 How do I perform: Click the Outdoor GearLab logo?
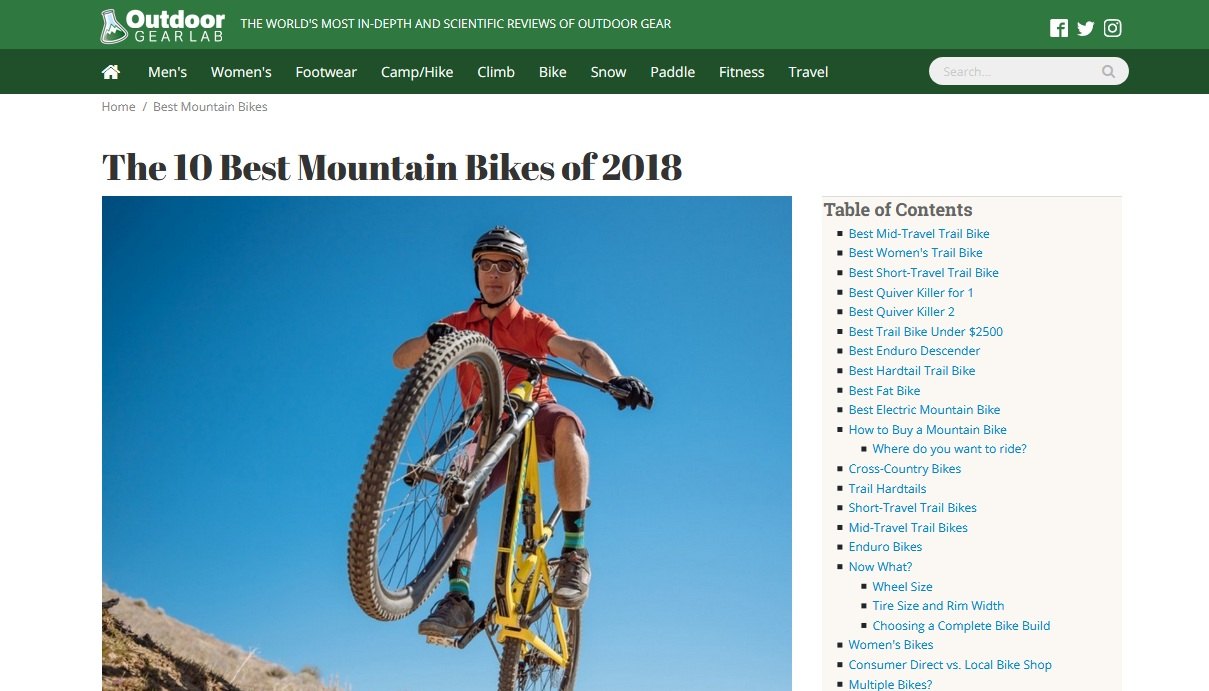click(x=163, y=26)
